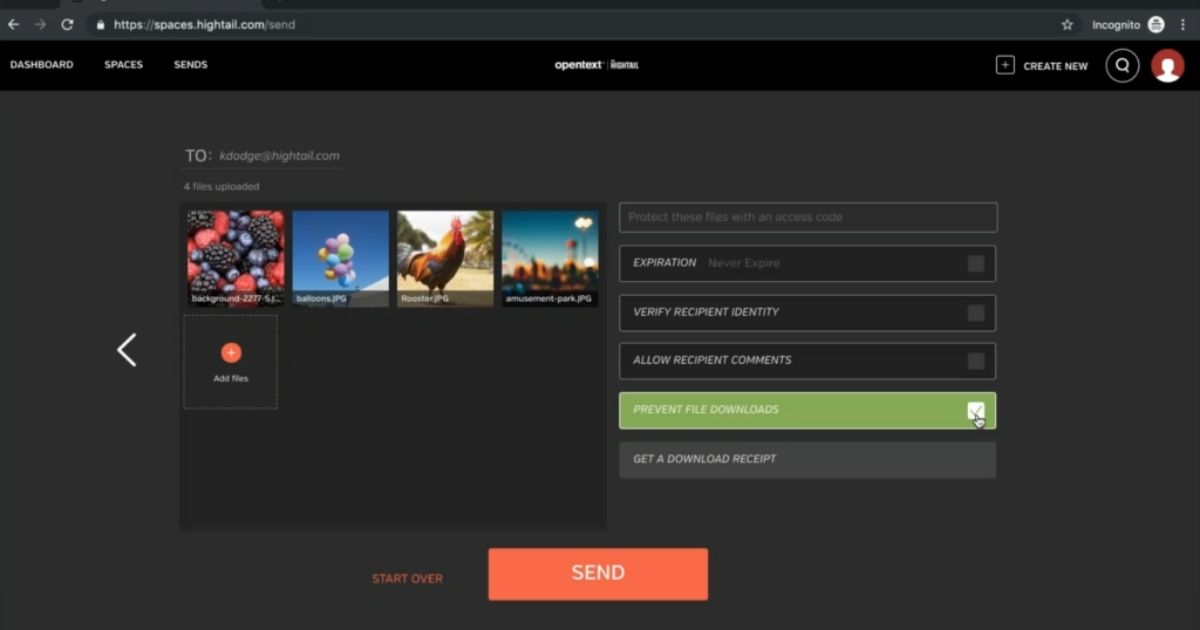Open the Sends menu item
The image size is (1200, 630).
pos(191,65)
